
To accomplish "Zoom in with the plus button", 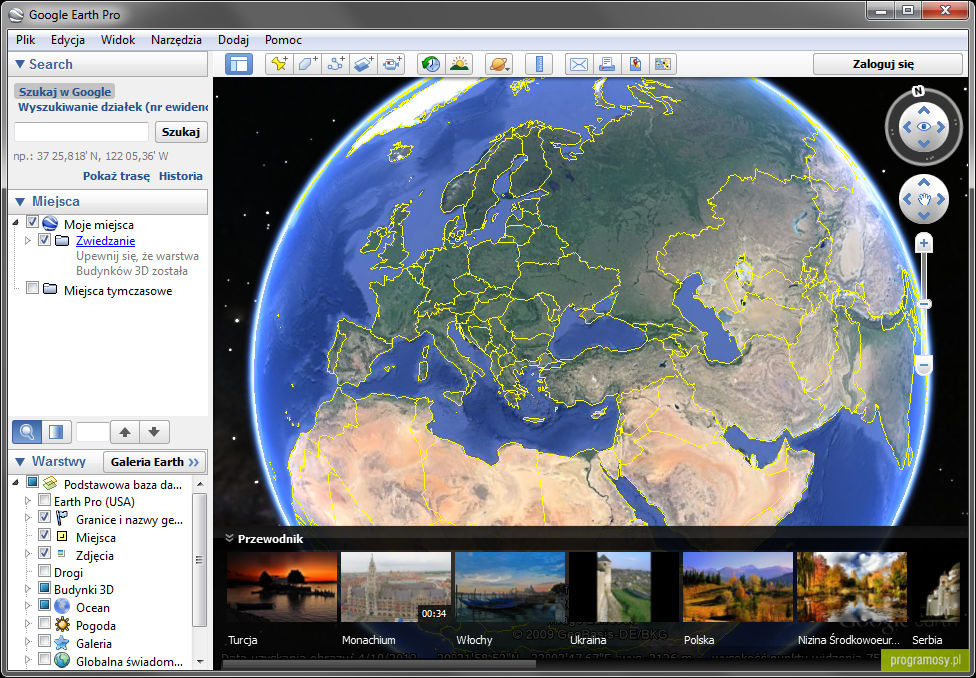I will tap(924, 243).
